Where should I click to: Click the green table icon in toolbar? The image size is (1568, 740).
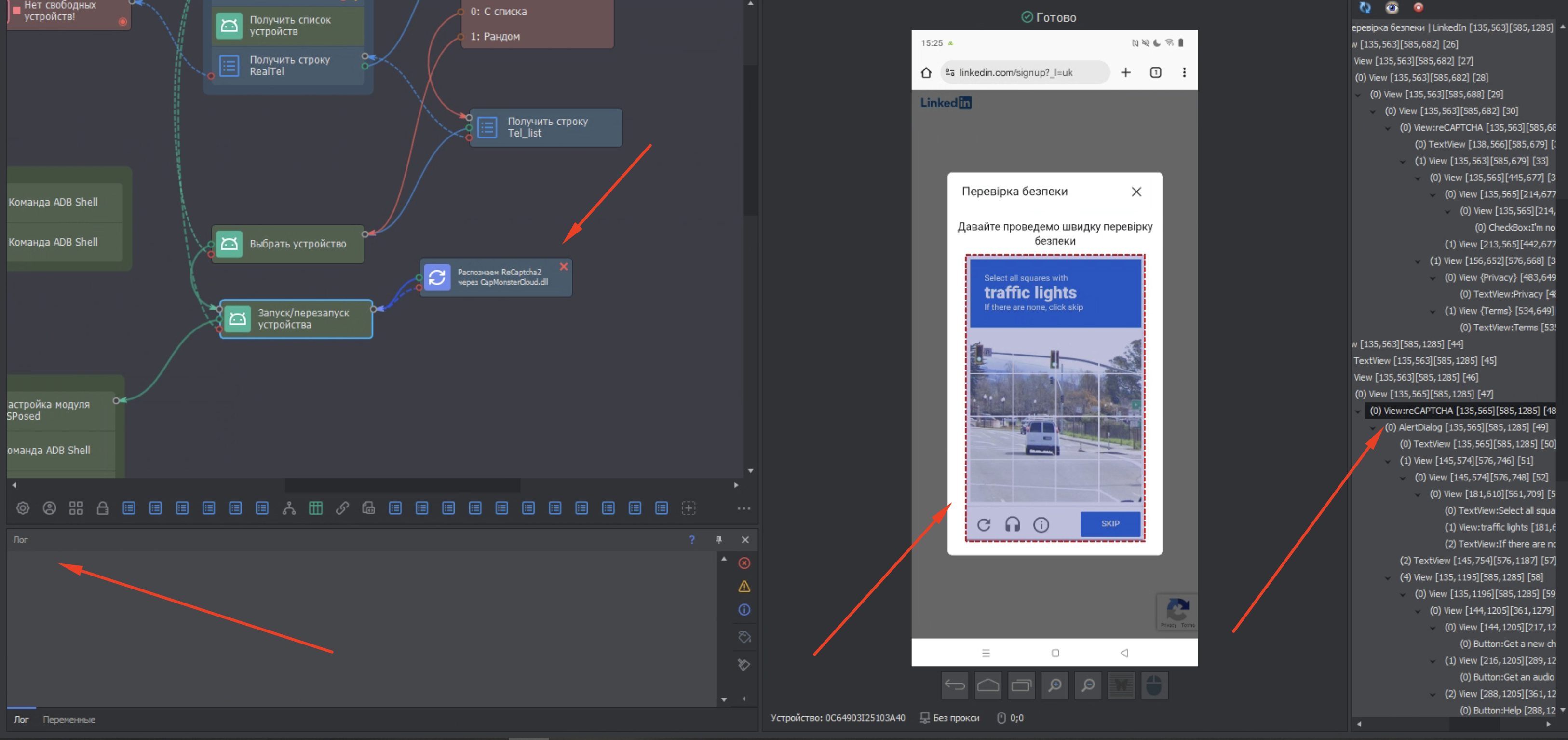pos(315,508)
